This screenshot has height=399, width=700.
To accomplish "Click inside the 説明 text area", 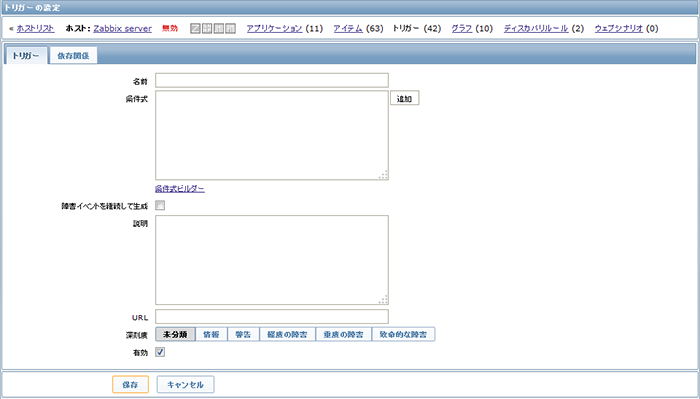I will (x=272, y=260).
